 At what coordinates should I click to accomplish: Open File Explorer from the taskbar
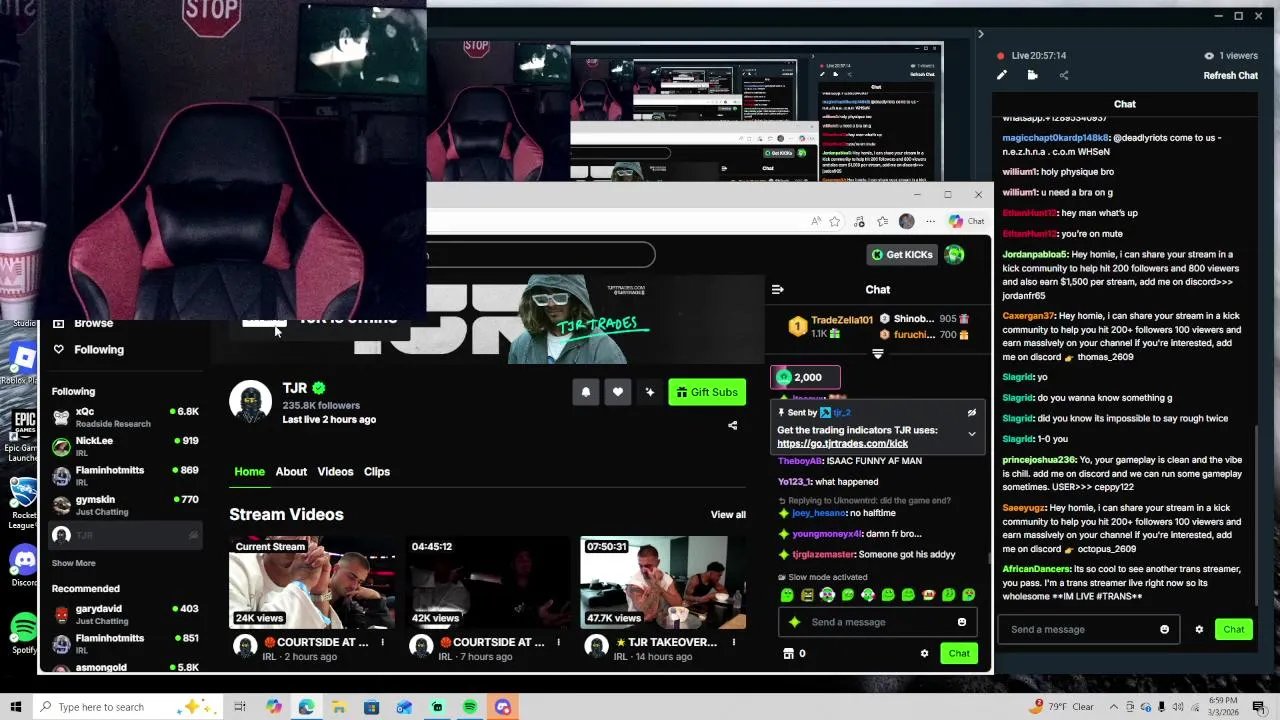click(x=339, y=707)
